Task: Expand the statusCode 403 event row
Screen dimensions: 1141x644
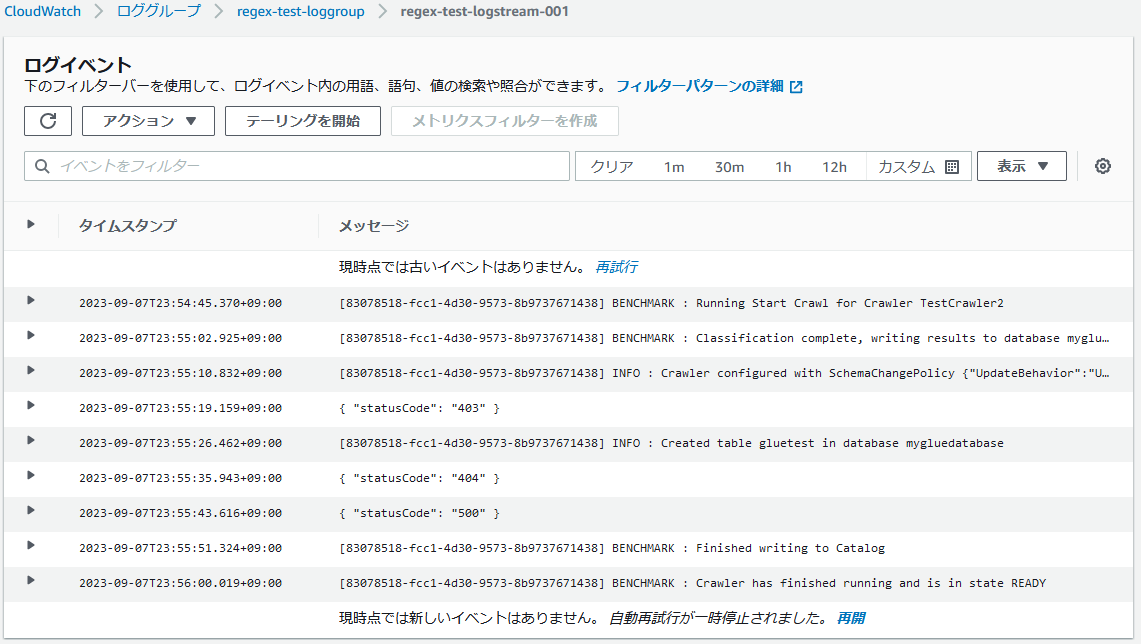Action: (31, 405)
